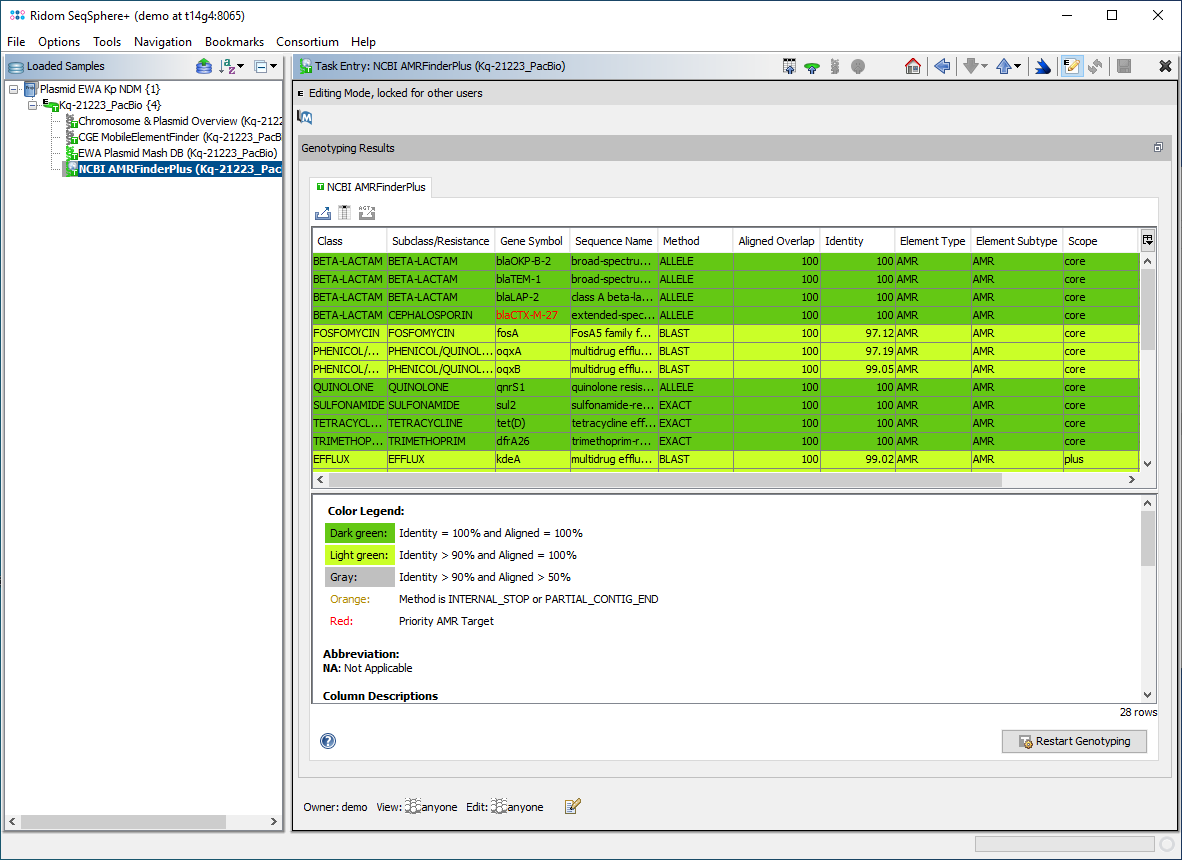Click the export icon above results table
1182x860 pixels.
(x=323, y=212)
